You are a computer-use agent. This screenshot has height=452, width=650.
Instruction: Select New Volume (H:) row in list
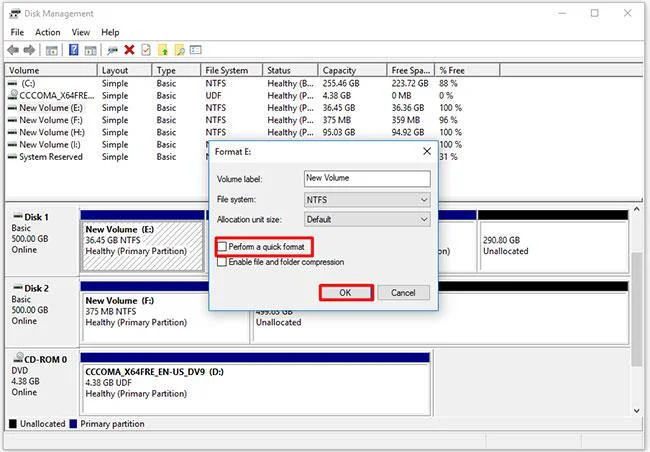click(236, 132)
